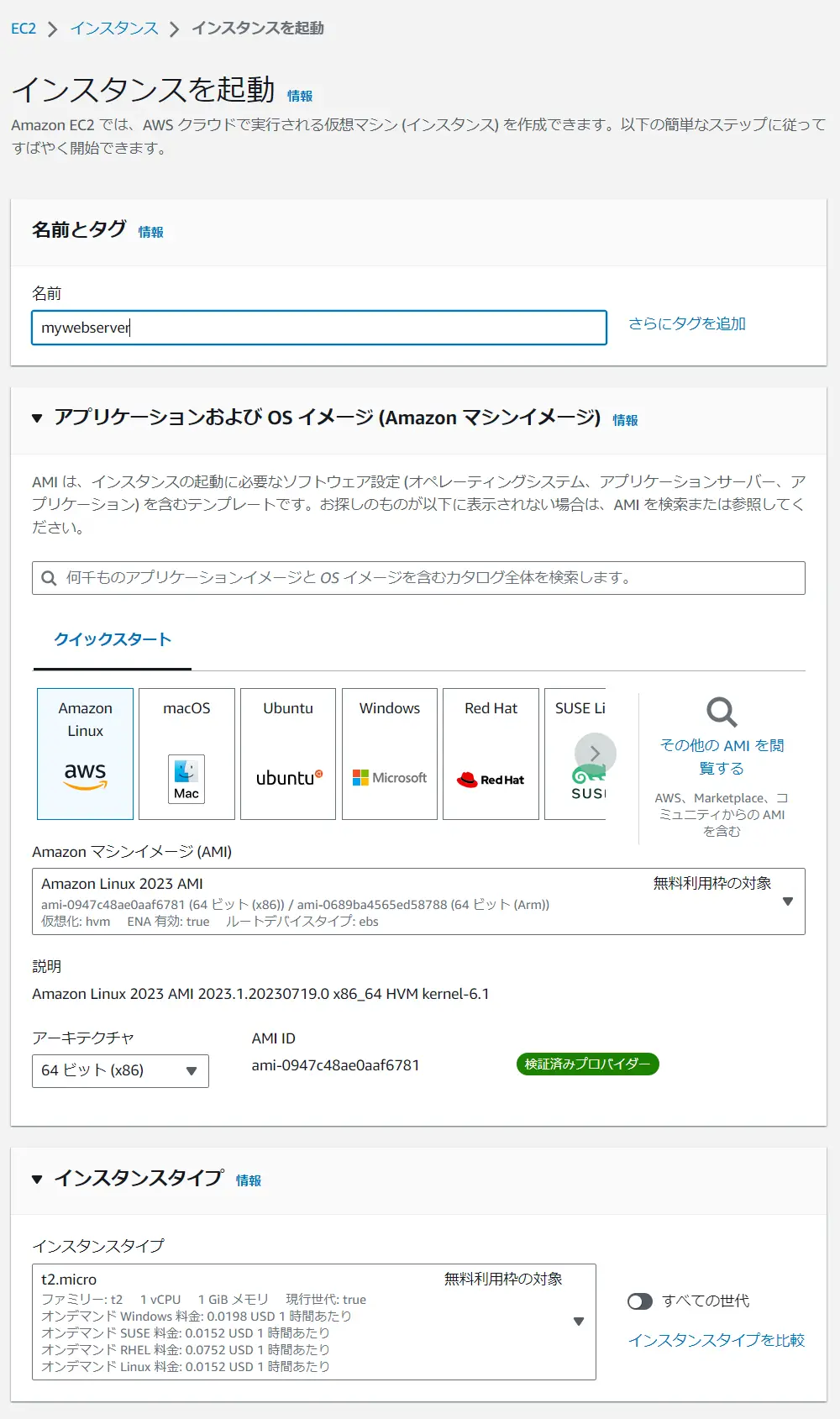840x1419 pixels.
Task: Open その他の AMI を閲覧する link
Action: pos(722,757)
